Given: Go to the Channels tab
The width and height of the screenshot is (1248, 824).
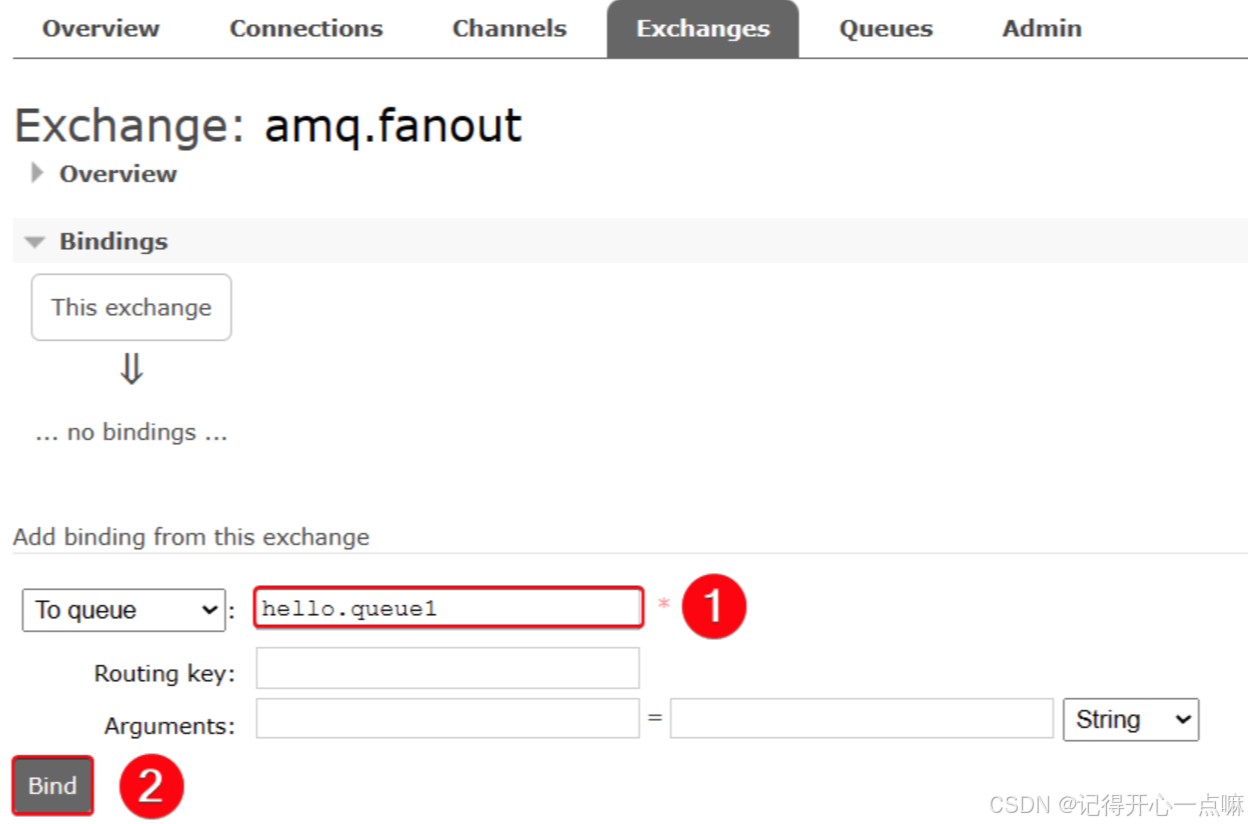Looking at the screenshot, I should coord(509,29).
